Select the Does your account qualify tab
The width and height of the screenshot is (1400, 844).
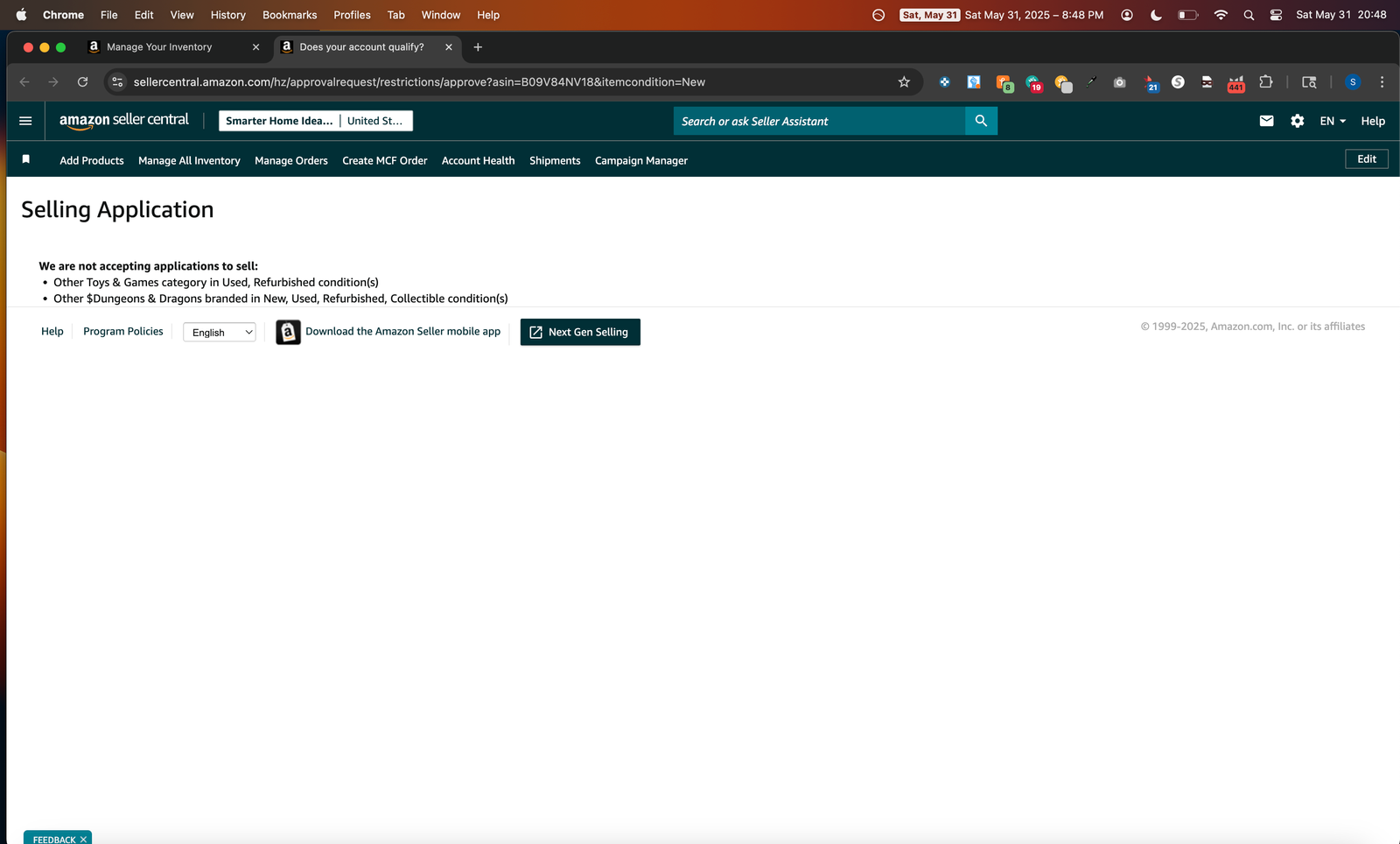[361, 47]
